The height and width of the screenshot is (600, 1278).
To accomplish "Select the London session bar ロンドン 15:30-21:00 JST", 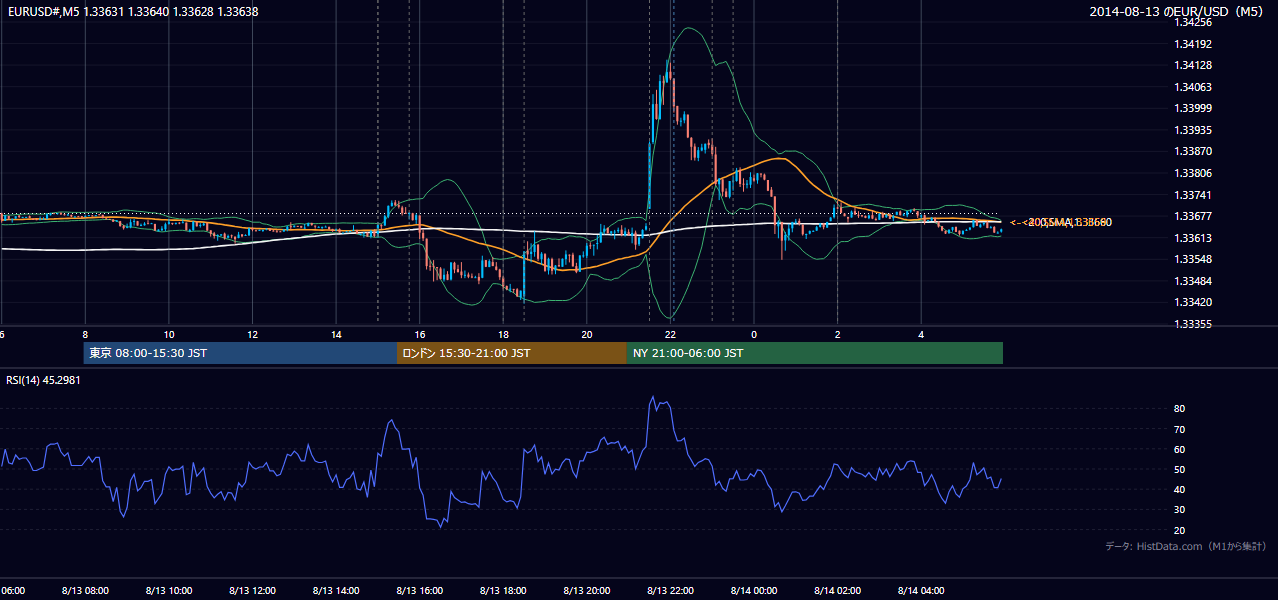I will click(512, 353).
